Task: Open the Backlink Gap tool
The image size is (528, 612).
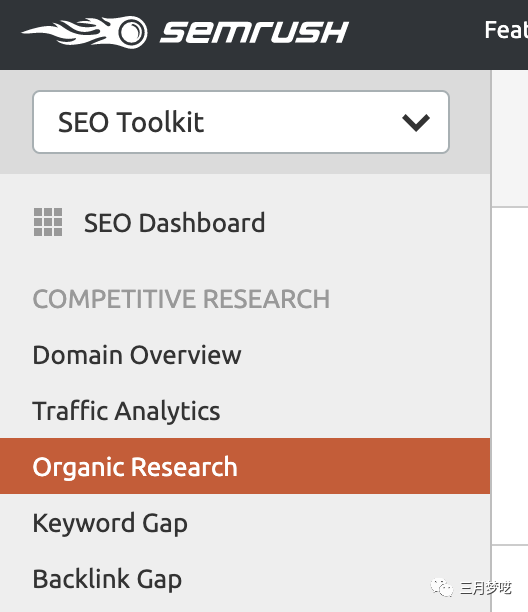Action: (x=107, y=579)
